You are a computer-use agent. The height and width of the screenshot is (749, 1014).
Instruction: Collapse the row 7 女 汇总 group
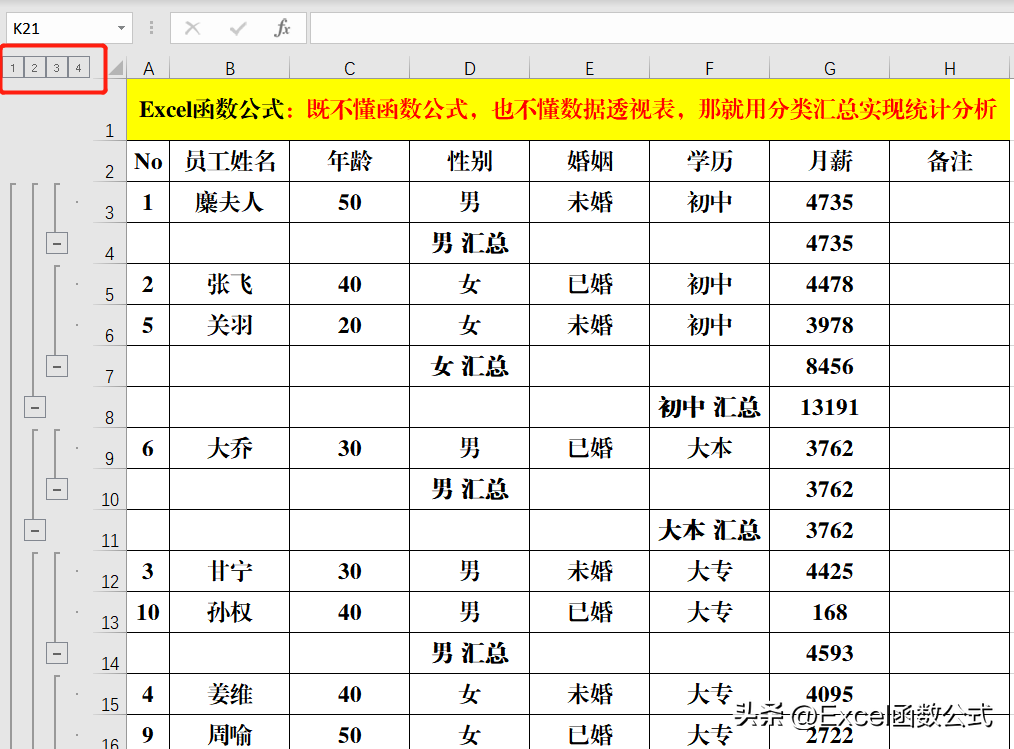(x=57, y=367)
